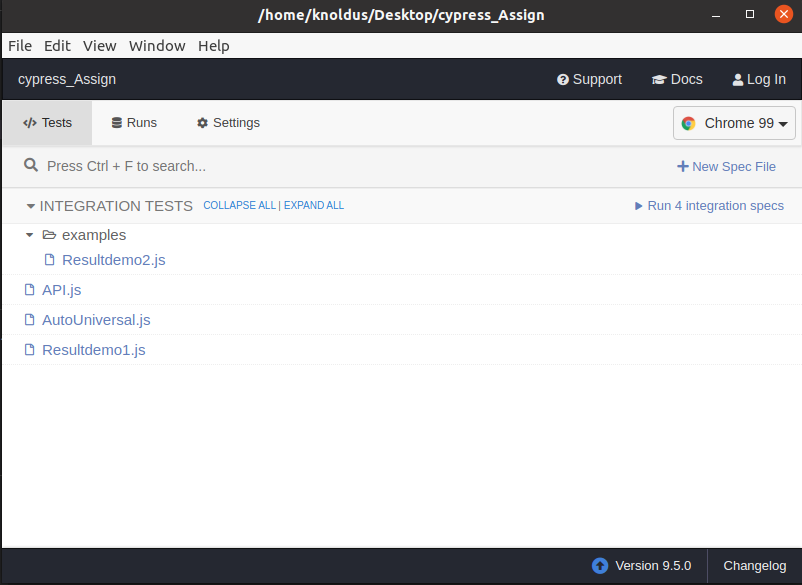Click the cypress_Assign project name
This screenshot has width=802, height=585.
pos(67,80)
